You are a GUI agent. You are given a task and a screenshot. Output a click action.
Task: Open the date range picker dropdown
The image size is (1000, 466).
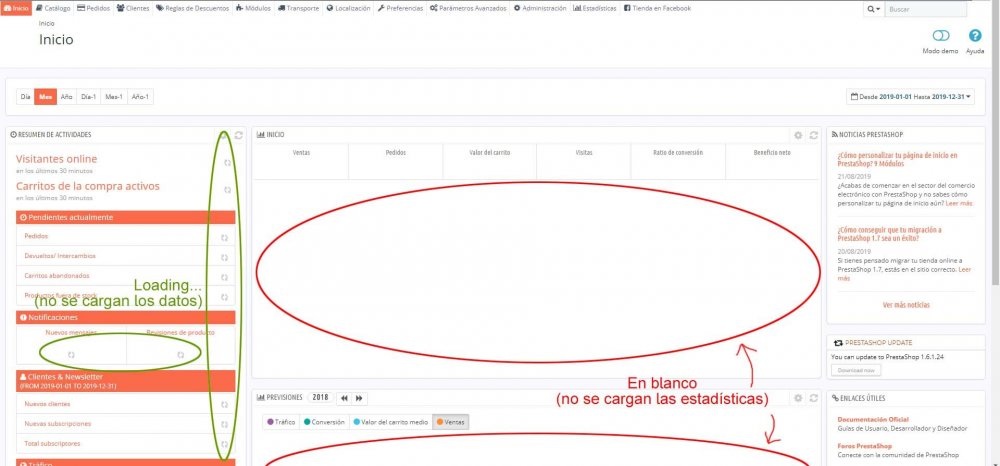pos(911,97)
